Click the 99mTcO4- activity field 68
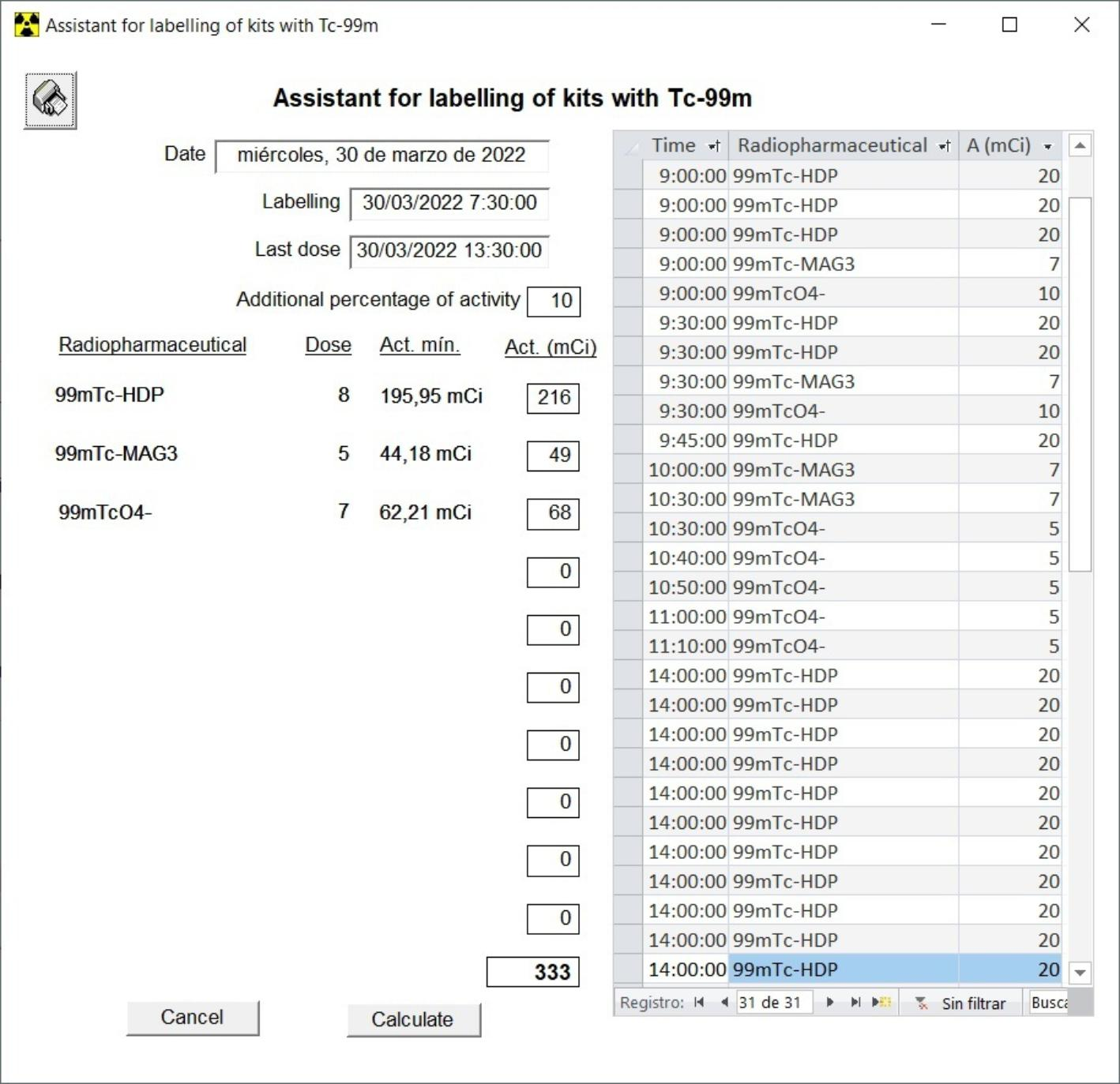 554,513
